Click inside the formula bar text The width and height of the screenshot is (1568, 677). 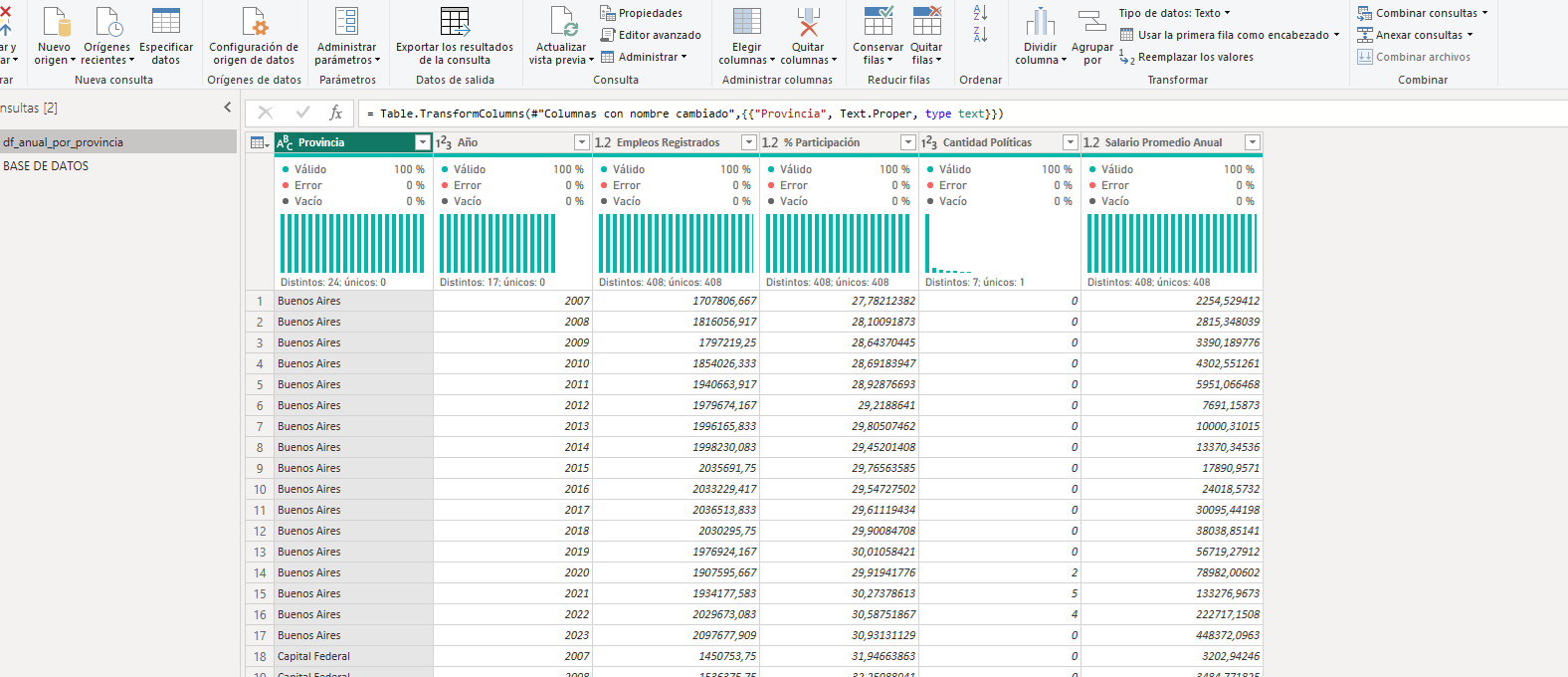pos(686,113)
